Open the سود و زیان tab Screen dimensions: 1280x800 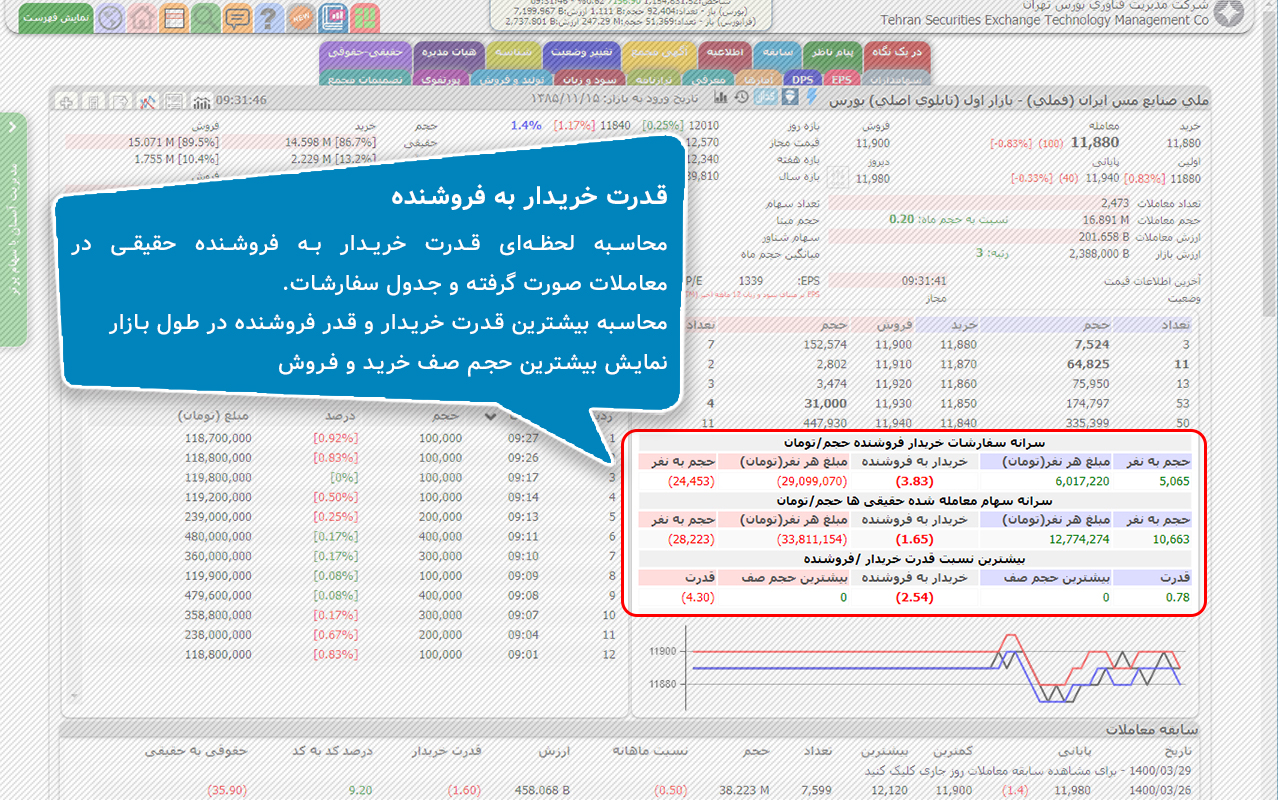pyautogui.click(x=589, y=79)
